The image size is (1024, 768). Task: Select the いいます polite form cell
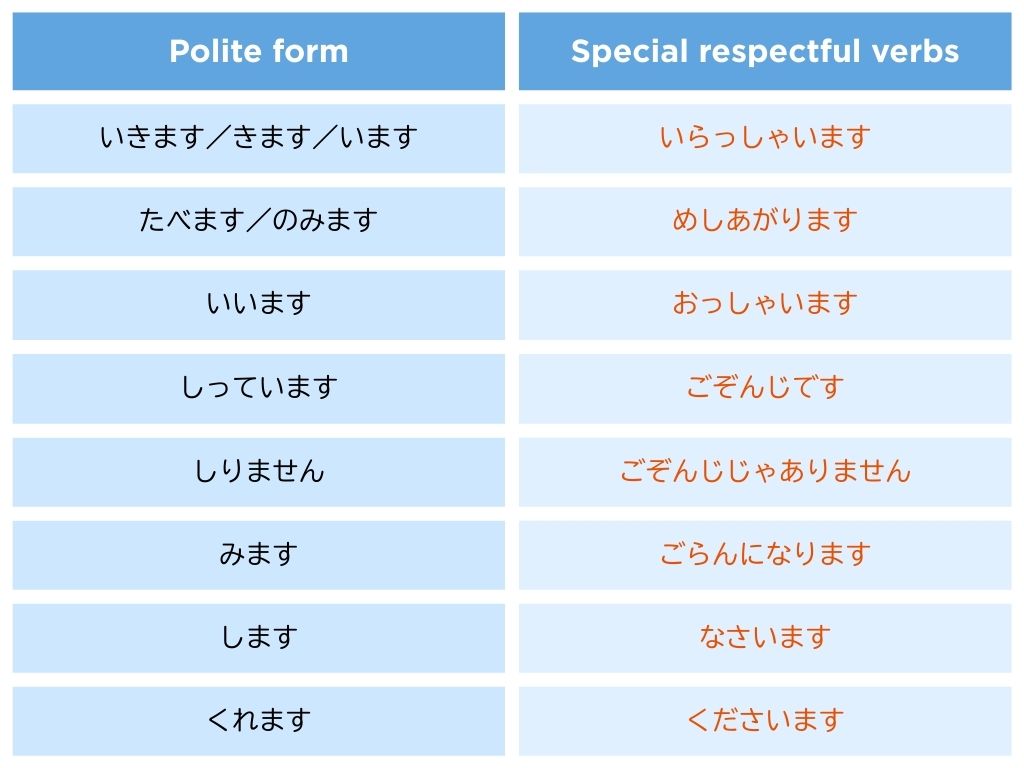click(x=259, y=303)
